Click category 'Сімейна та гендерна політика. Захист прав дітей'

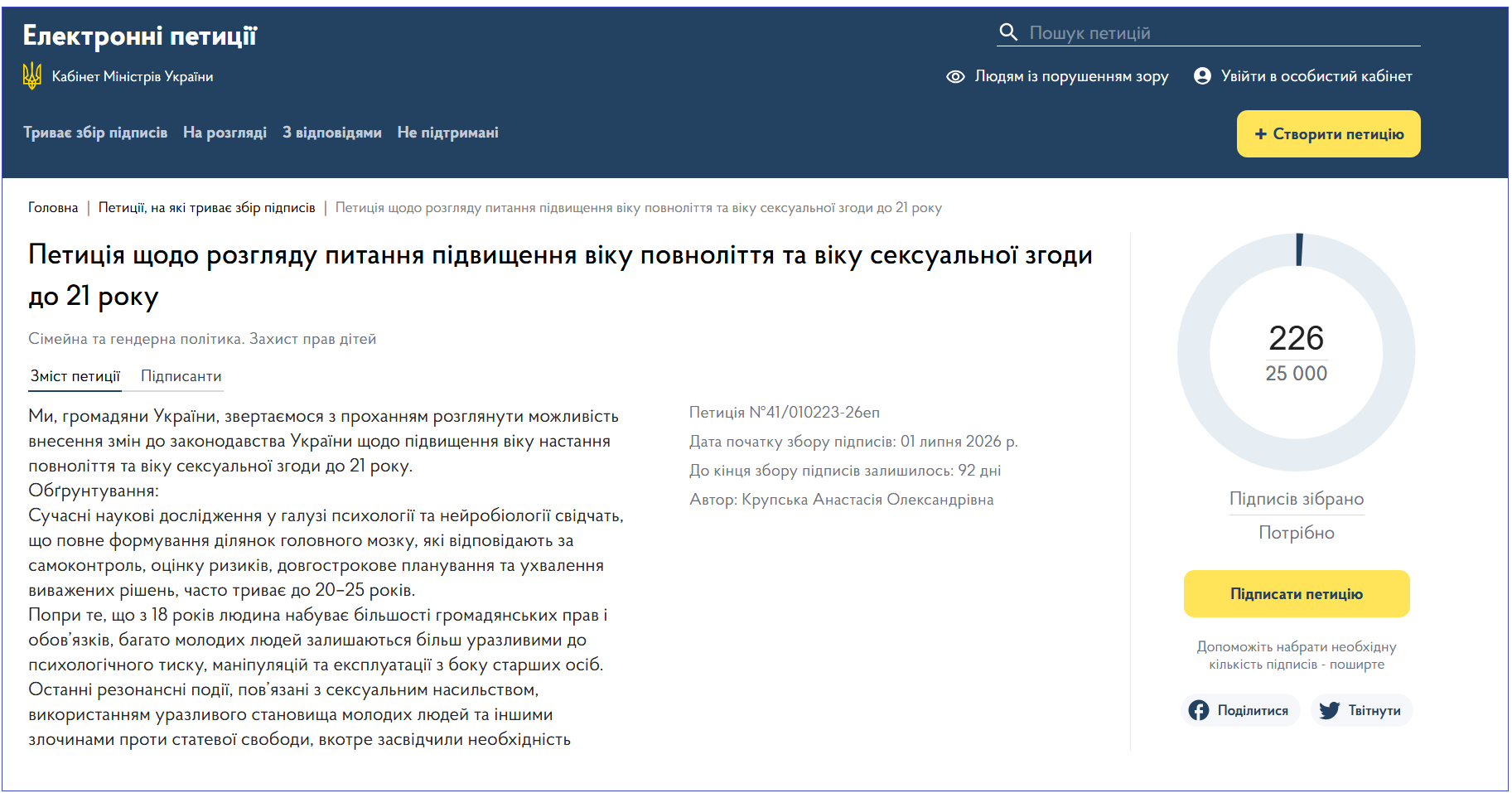click(202, 339)
